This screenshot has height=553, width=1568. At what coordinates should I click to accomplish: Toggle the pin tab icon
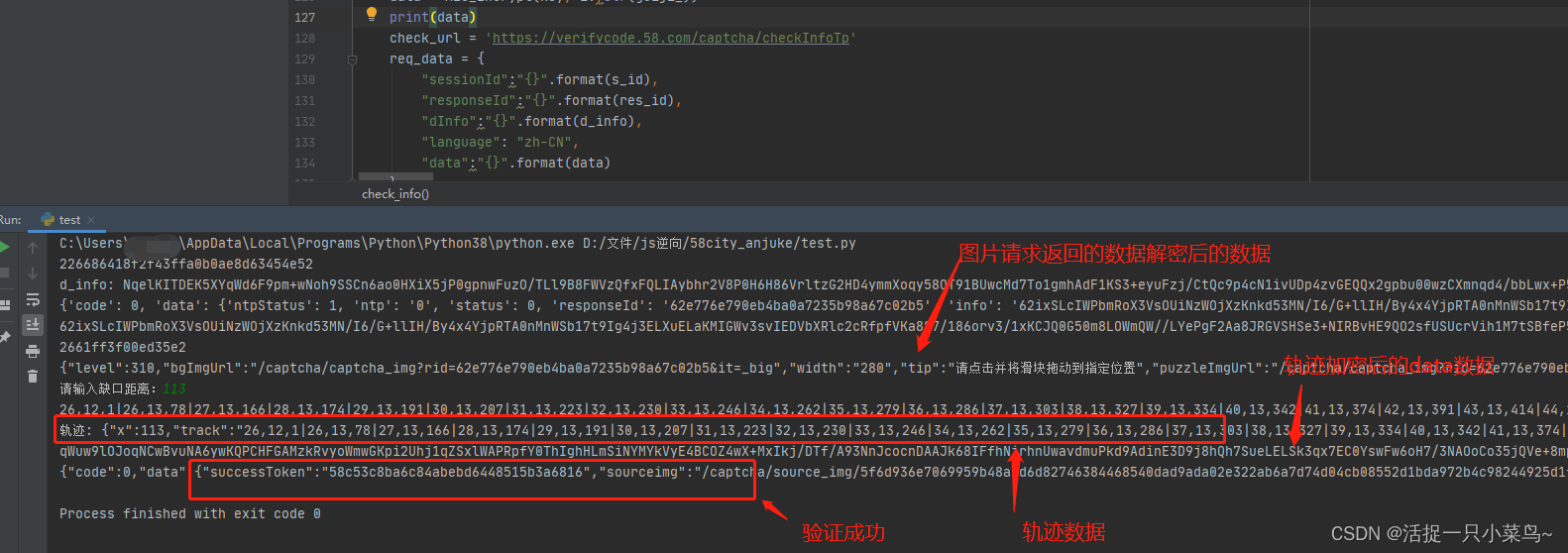click(x=4, y=338)
